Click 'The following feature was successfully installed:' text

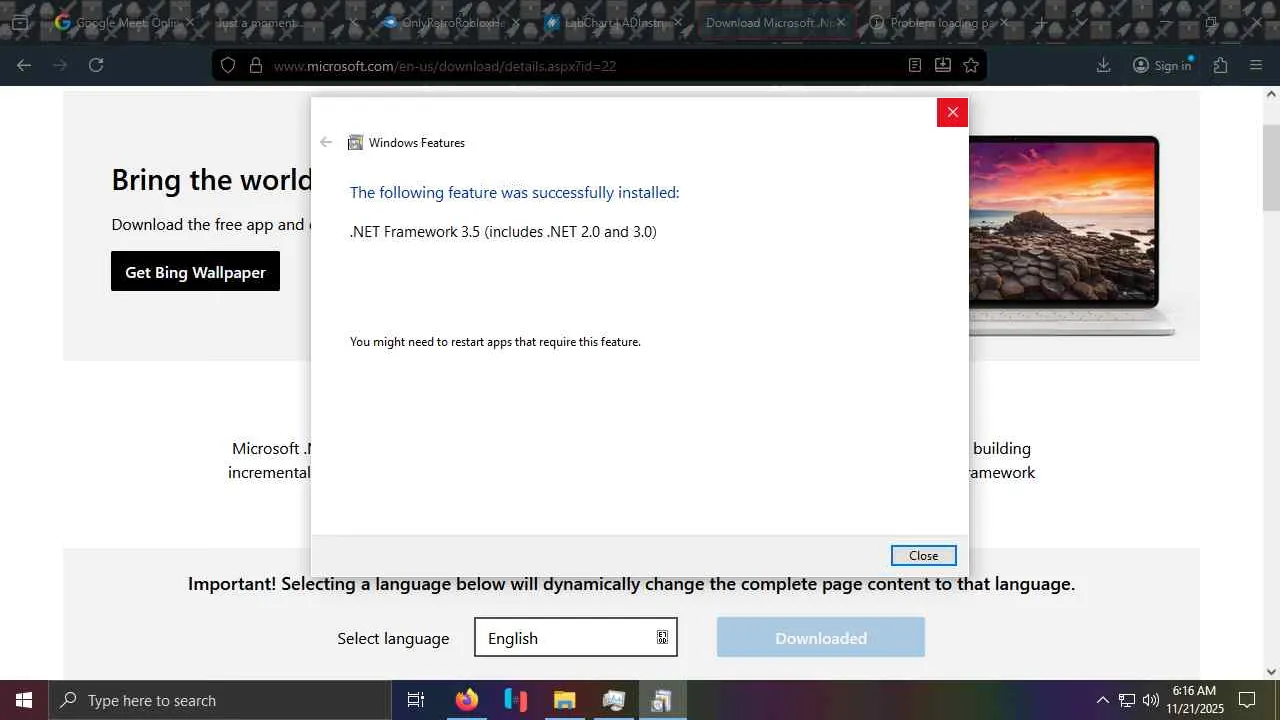(x=514, y=192)
